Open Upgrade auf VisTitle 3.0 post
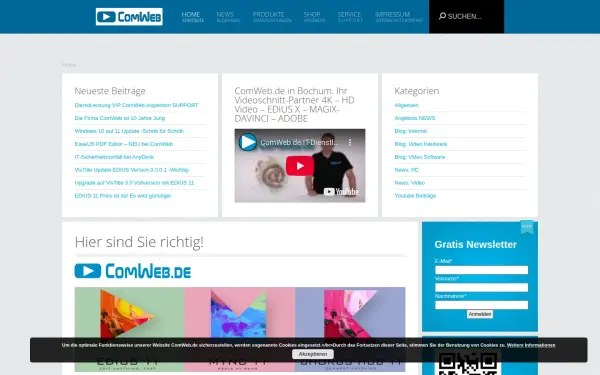Image resolution: width=600 pixels, height=375 pixels. 134,183
